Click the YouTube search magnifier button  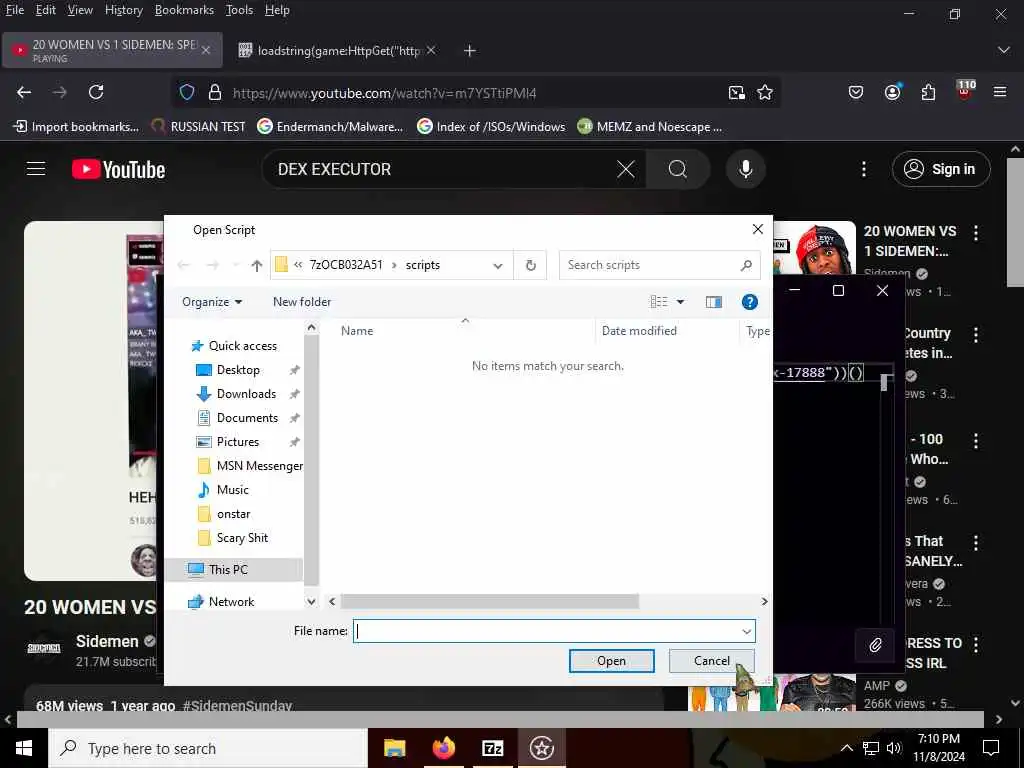[x=678, y=169]
